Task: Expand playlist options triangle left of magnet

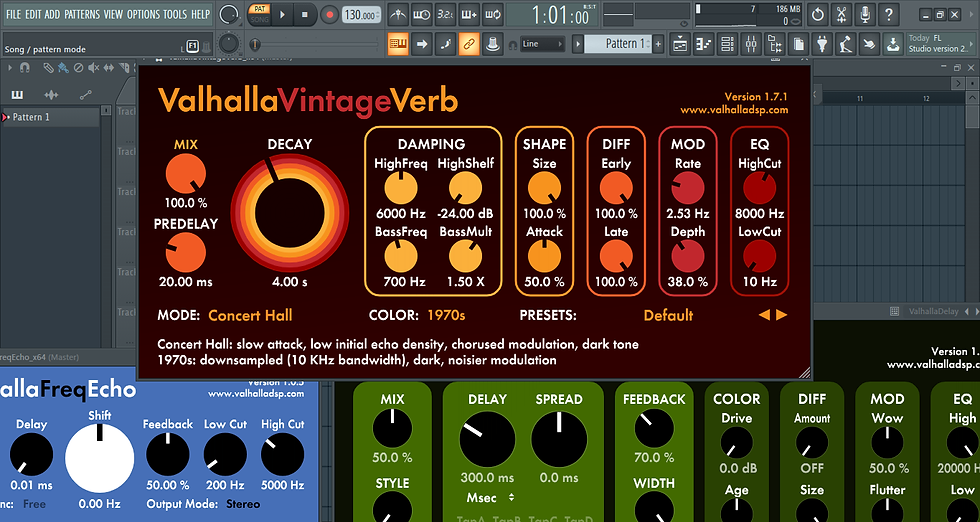Action: tap(11, 68)
